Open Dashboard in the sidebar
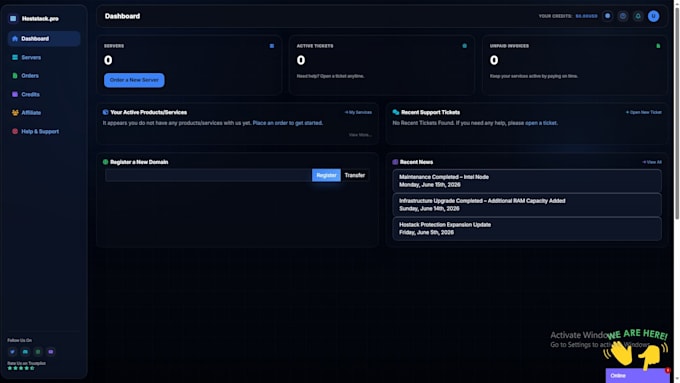This screenshot has width=680, height=383. click(x=44, y=39)
